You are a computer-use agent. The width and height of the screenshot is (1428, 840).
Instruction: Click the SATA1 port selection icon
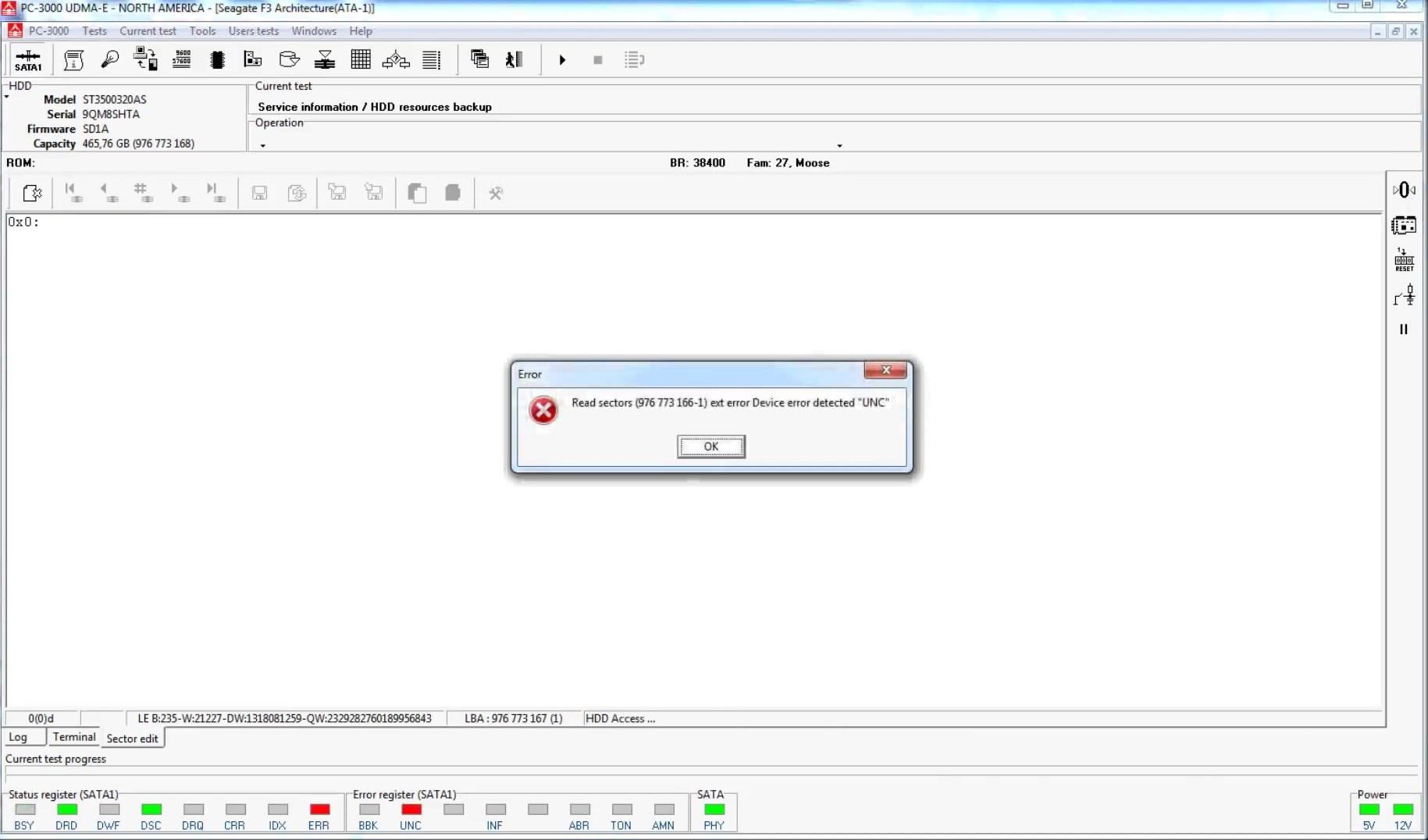coord(28,60)
